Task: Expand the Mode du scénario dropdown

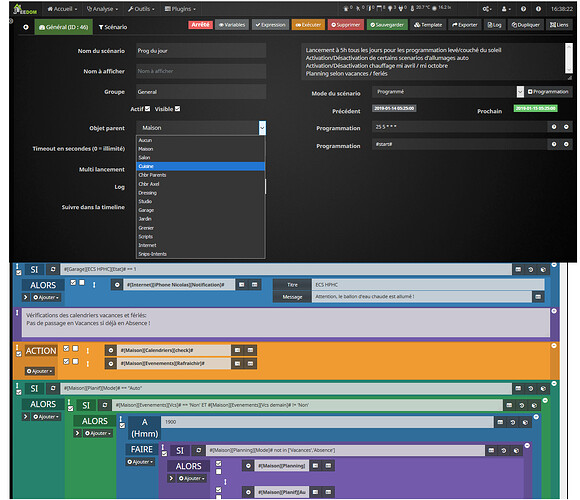Action: (520, 92)
